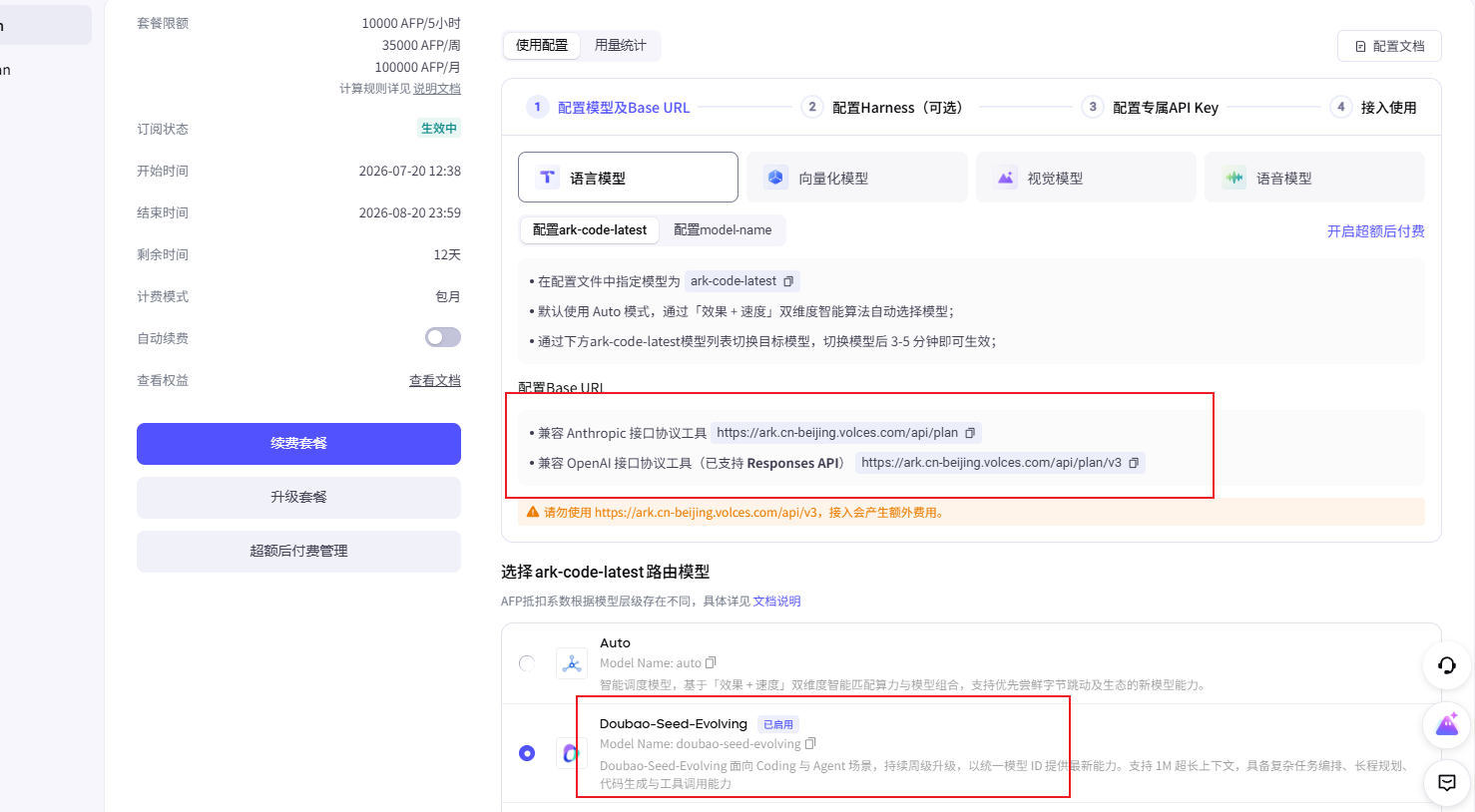The image size is (1475, 812).
Task: Switch to 配置model-name sub-tab
Action: tap(723, 229)
